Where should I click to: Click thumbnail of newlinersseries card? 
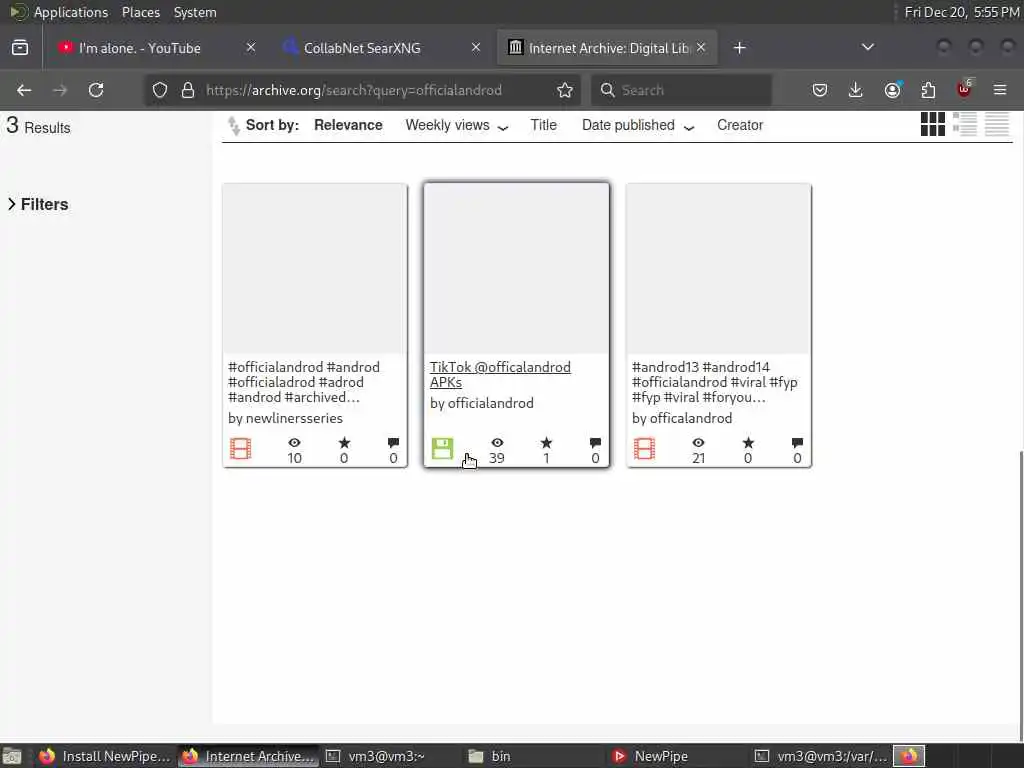(315, 268)
